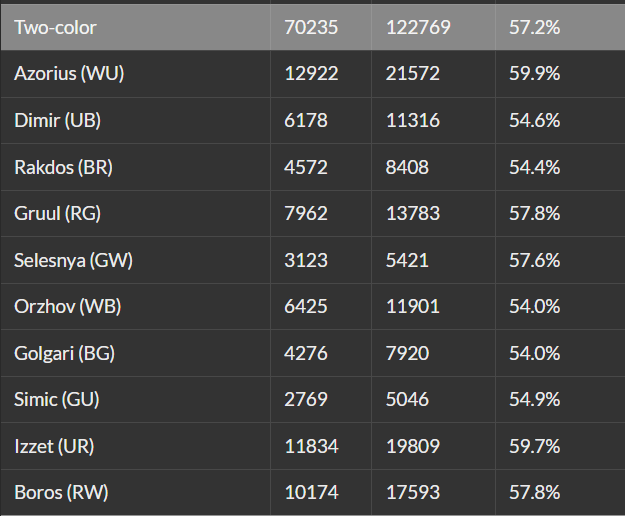Select the Izzet (UR) entry

click(x=56, y=446)
